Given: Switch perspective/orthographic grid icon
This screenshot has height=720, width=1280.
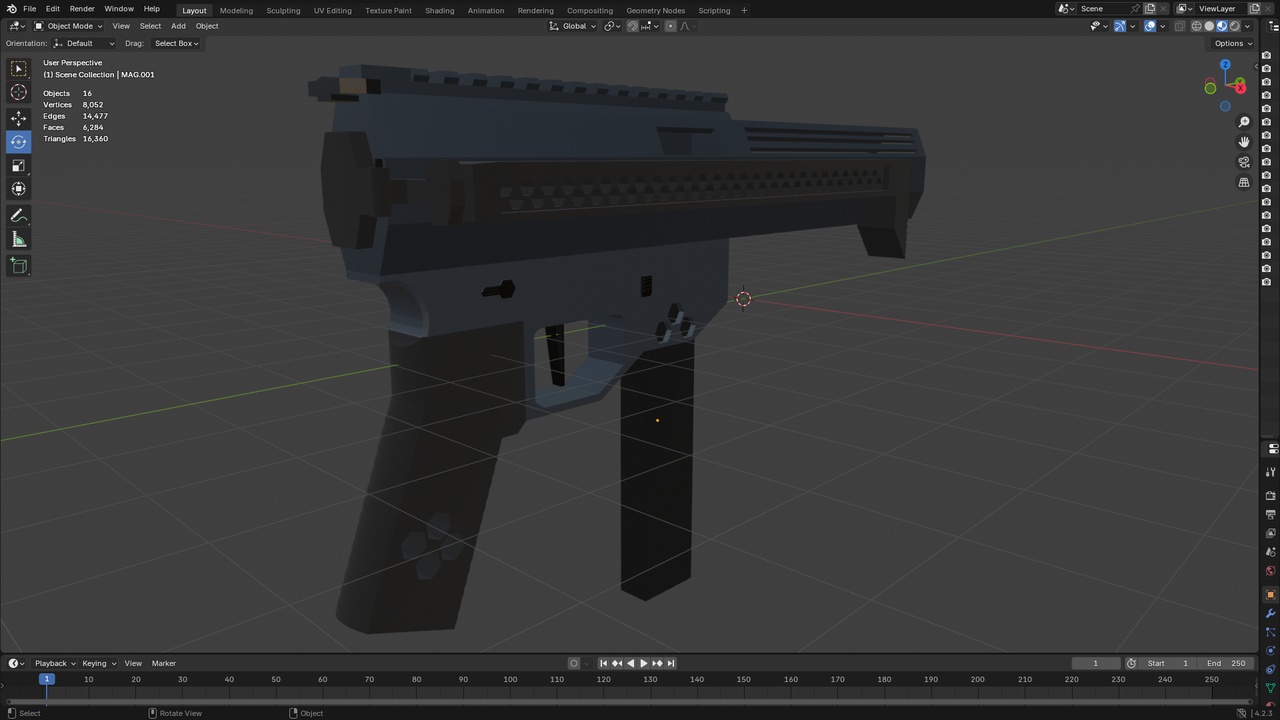Looking at the screenshot, I should pos(1244,183).
